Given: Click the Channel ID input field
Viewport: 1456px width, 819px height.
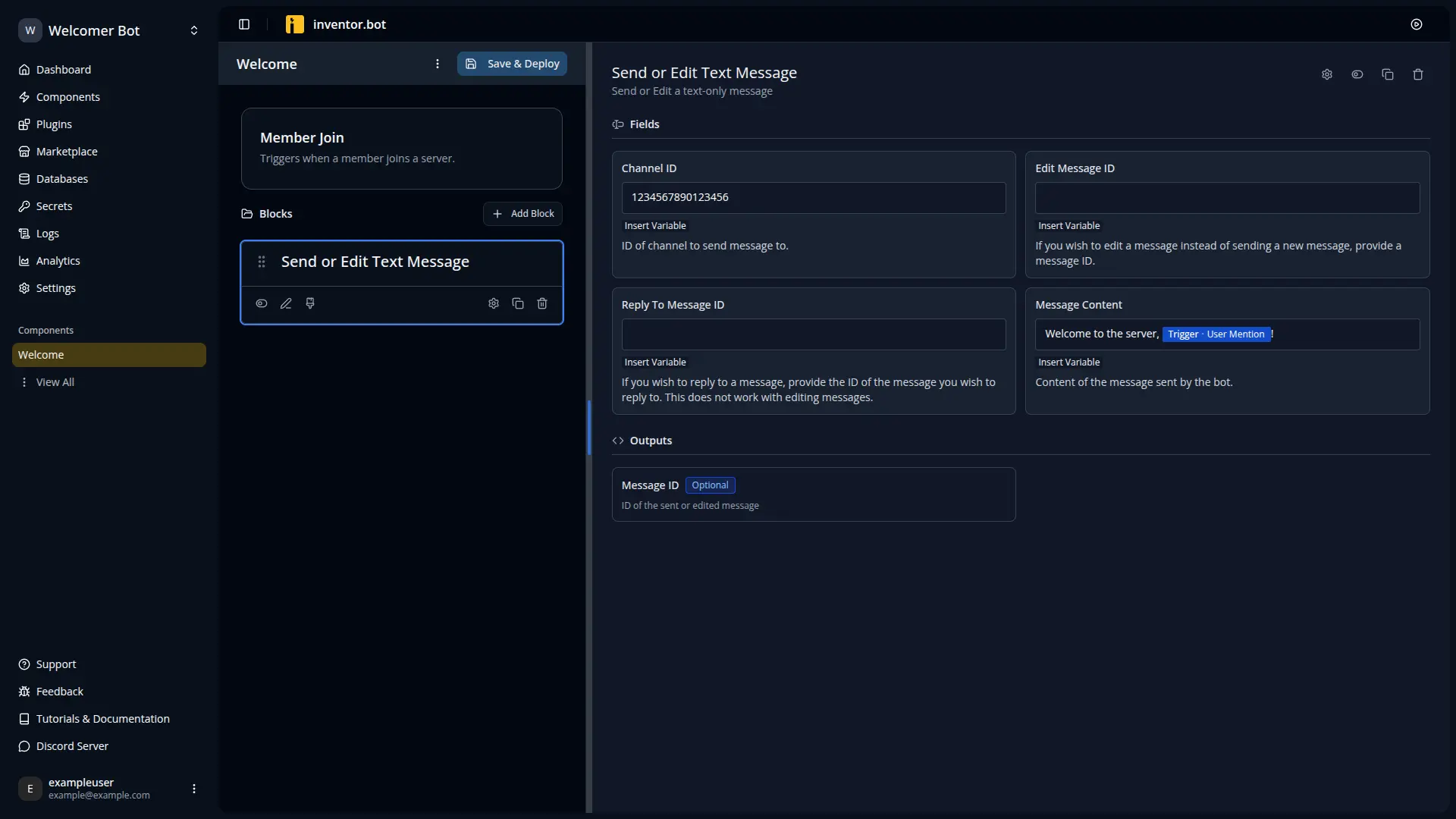Looking at the screenshot, I should [814, 197].
